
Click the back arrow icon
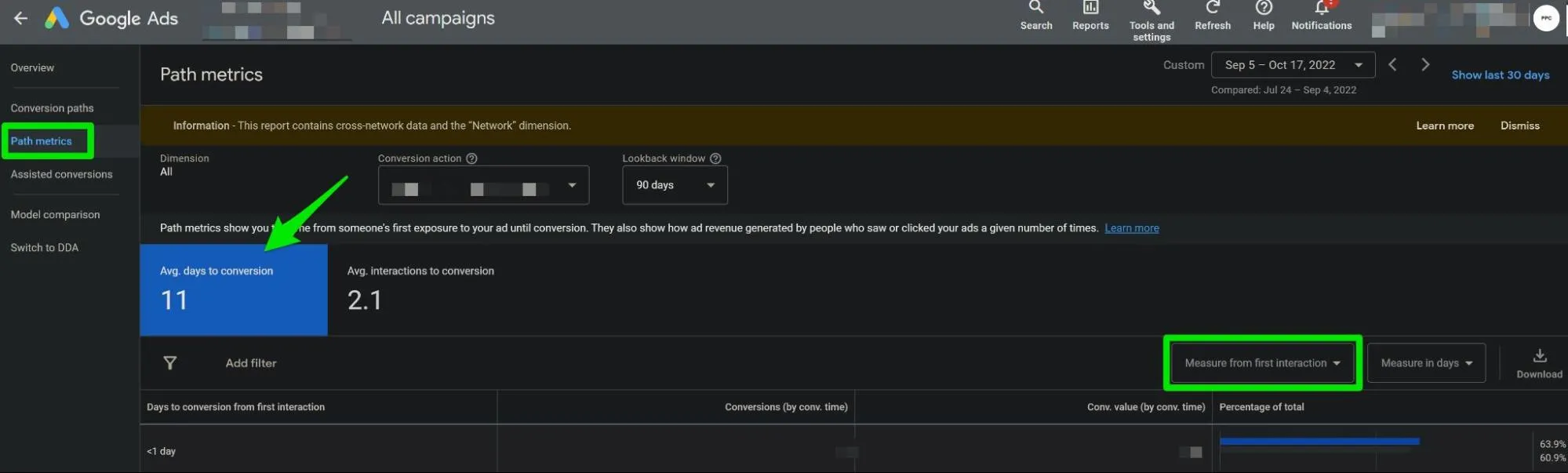[21, 18]
